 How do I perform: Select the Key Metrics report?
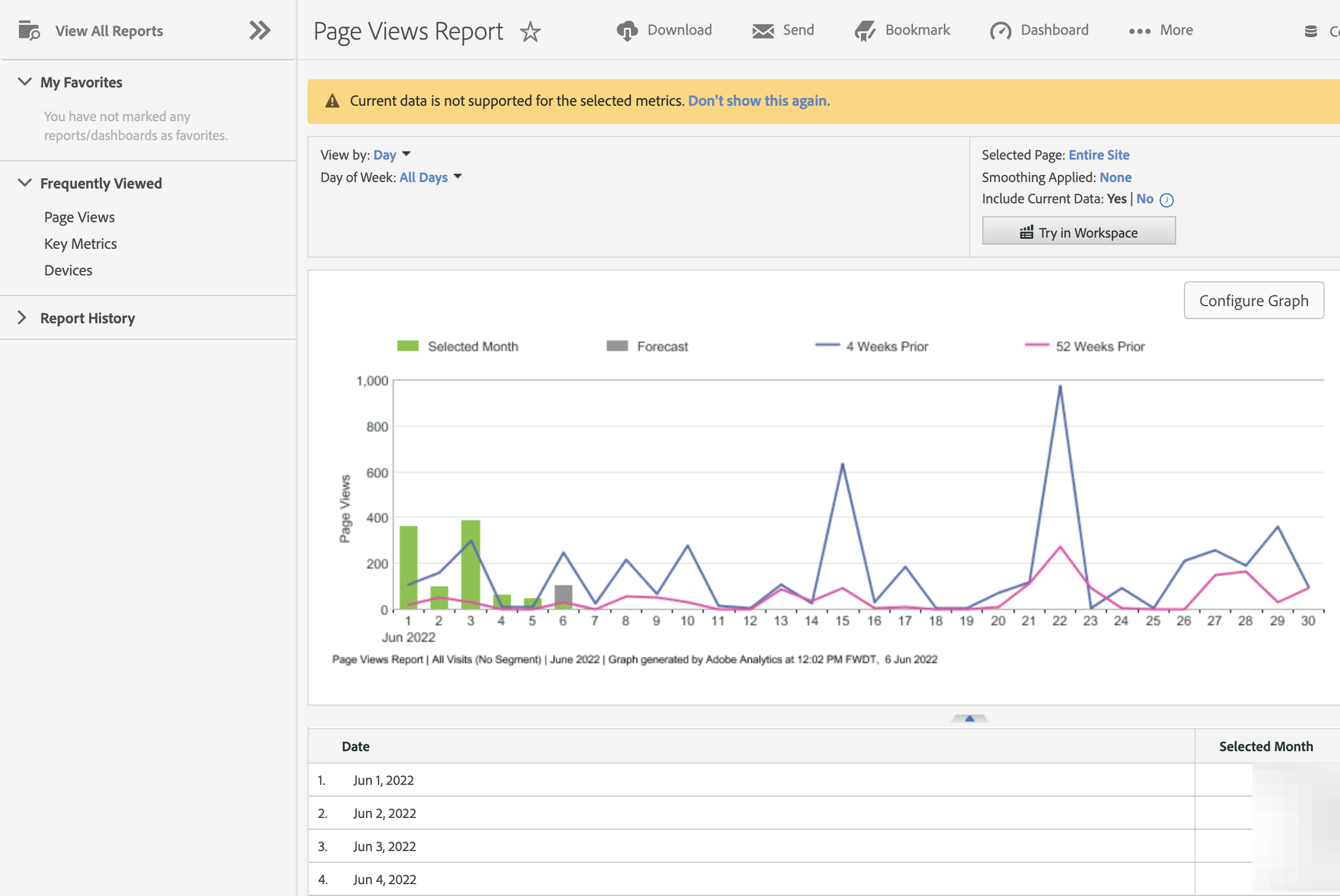tap(79, 243)
